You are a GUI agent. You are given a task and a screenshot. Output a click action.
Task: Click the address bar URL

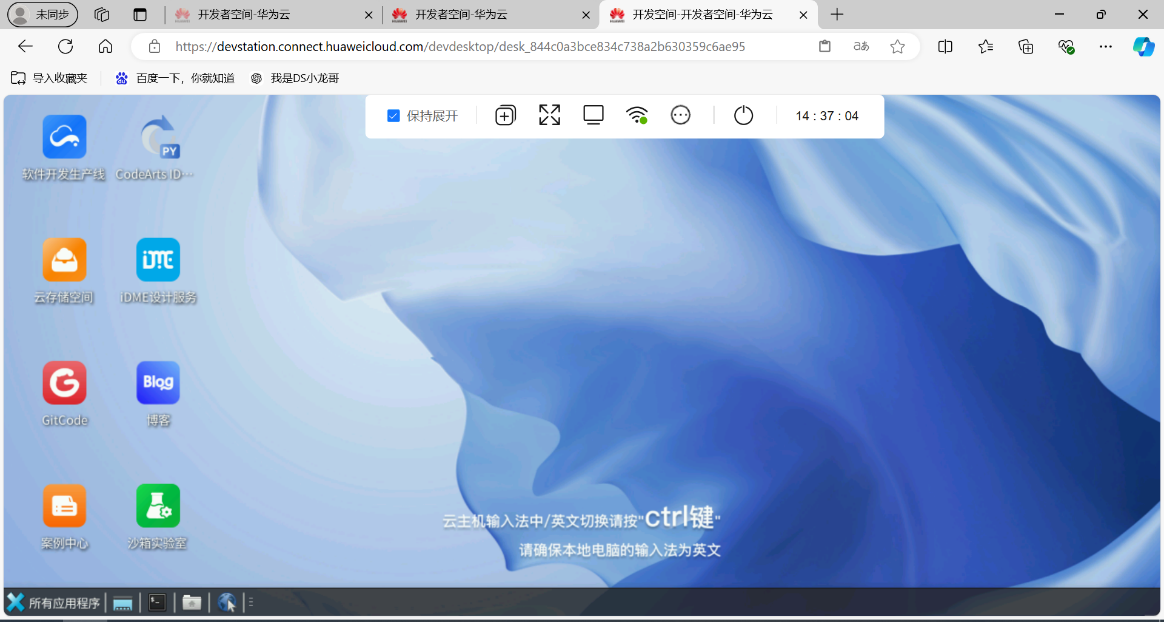pyautogui.click(x=460, y=47)
